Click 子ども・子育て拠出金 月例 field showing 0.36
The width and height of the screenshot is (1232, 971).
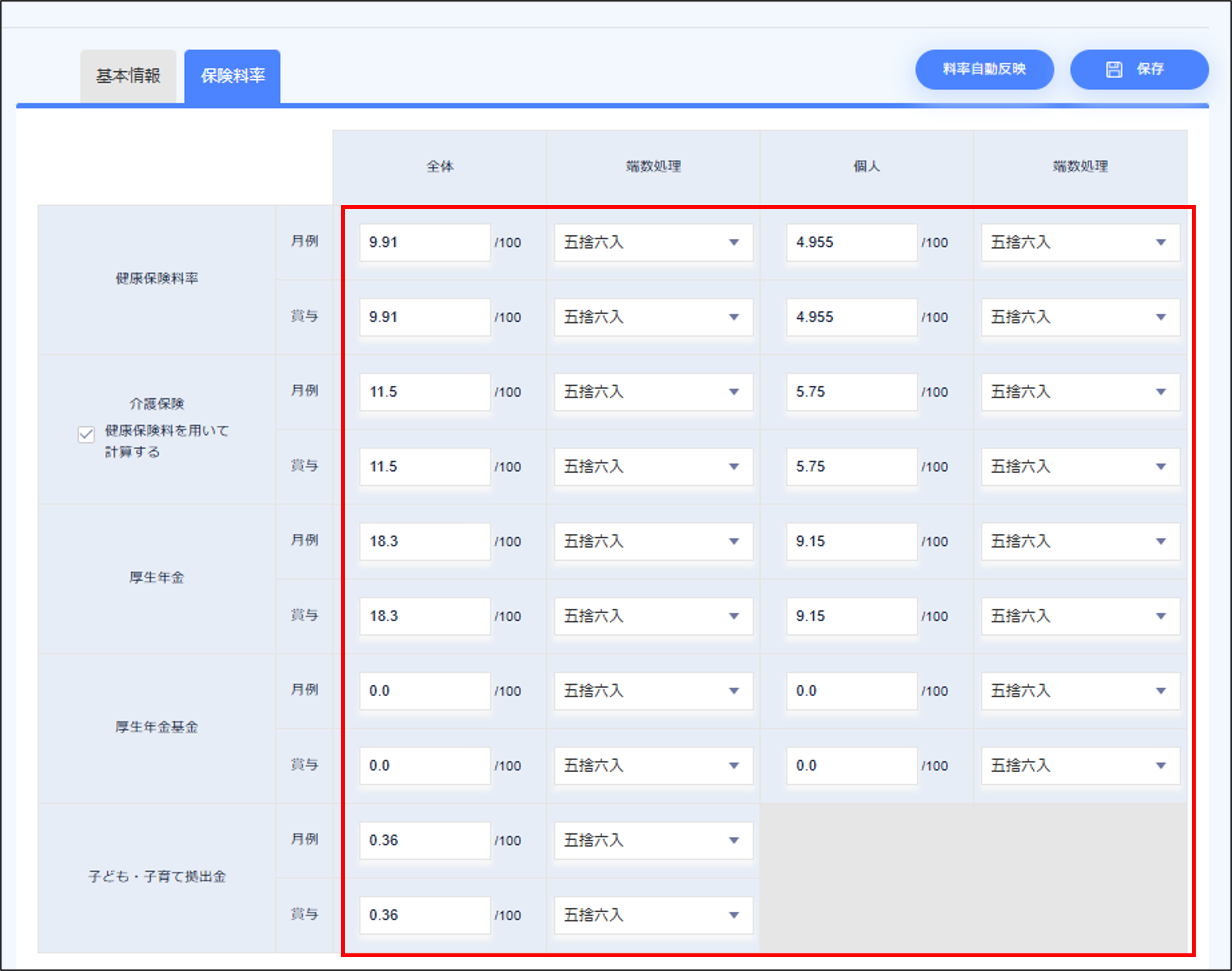(424, 841)
